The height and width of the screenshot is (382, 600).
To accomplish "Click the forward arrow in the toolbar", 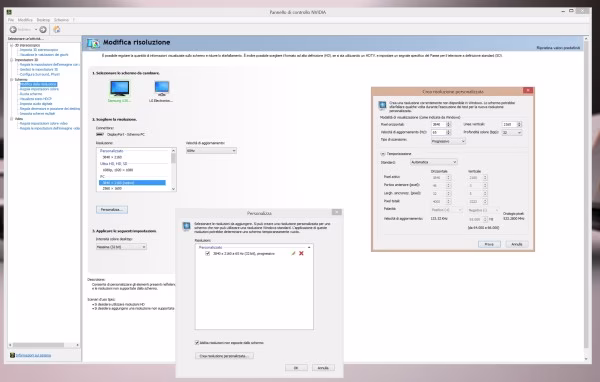I will point(43,29).
